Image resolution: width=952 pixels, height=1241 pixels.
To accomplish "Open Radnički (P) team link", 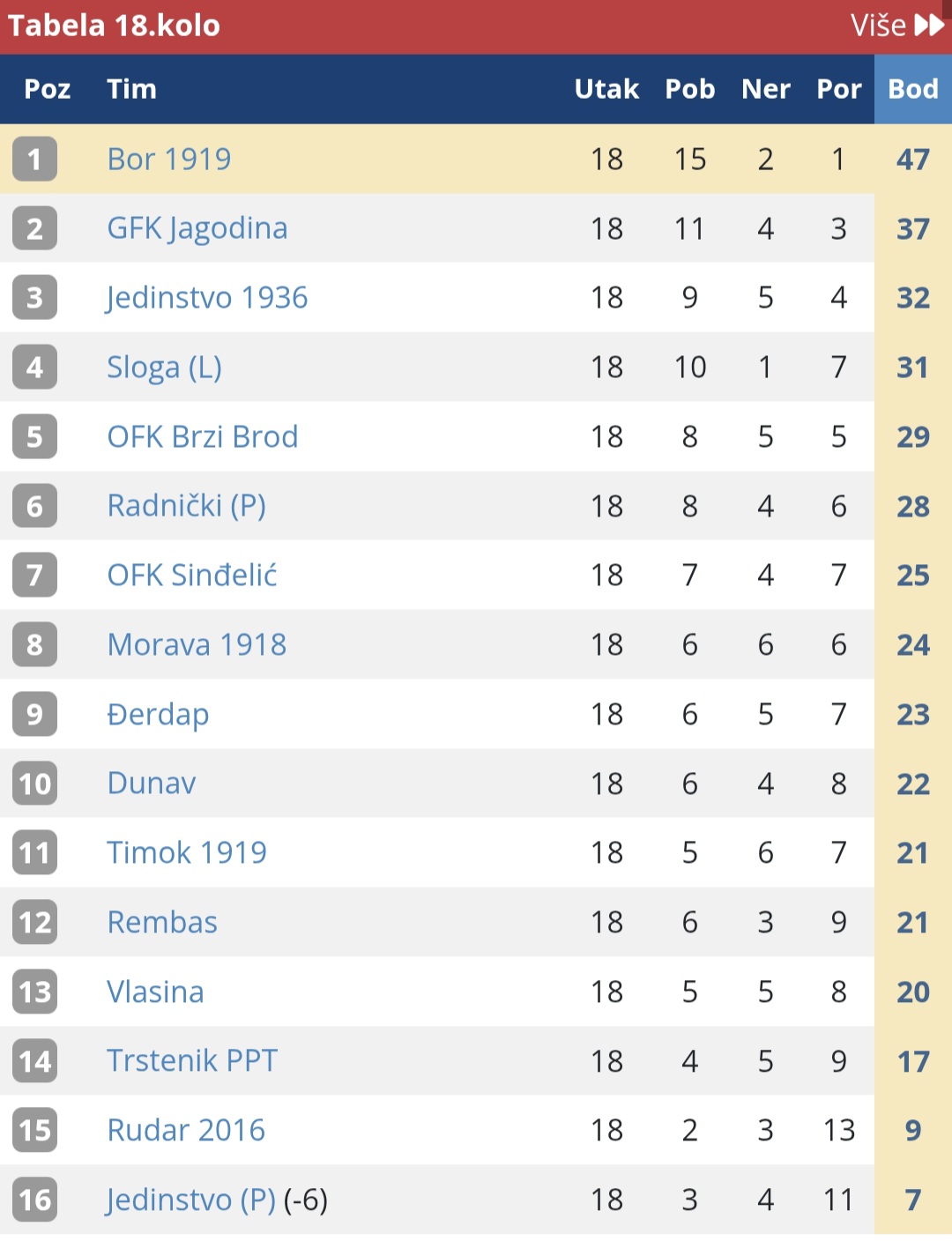I will [x=186, y=506].
